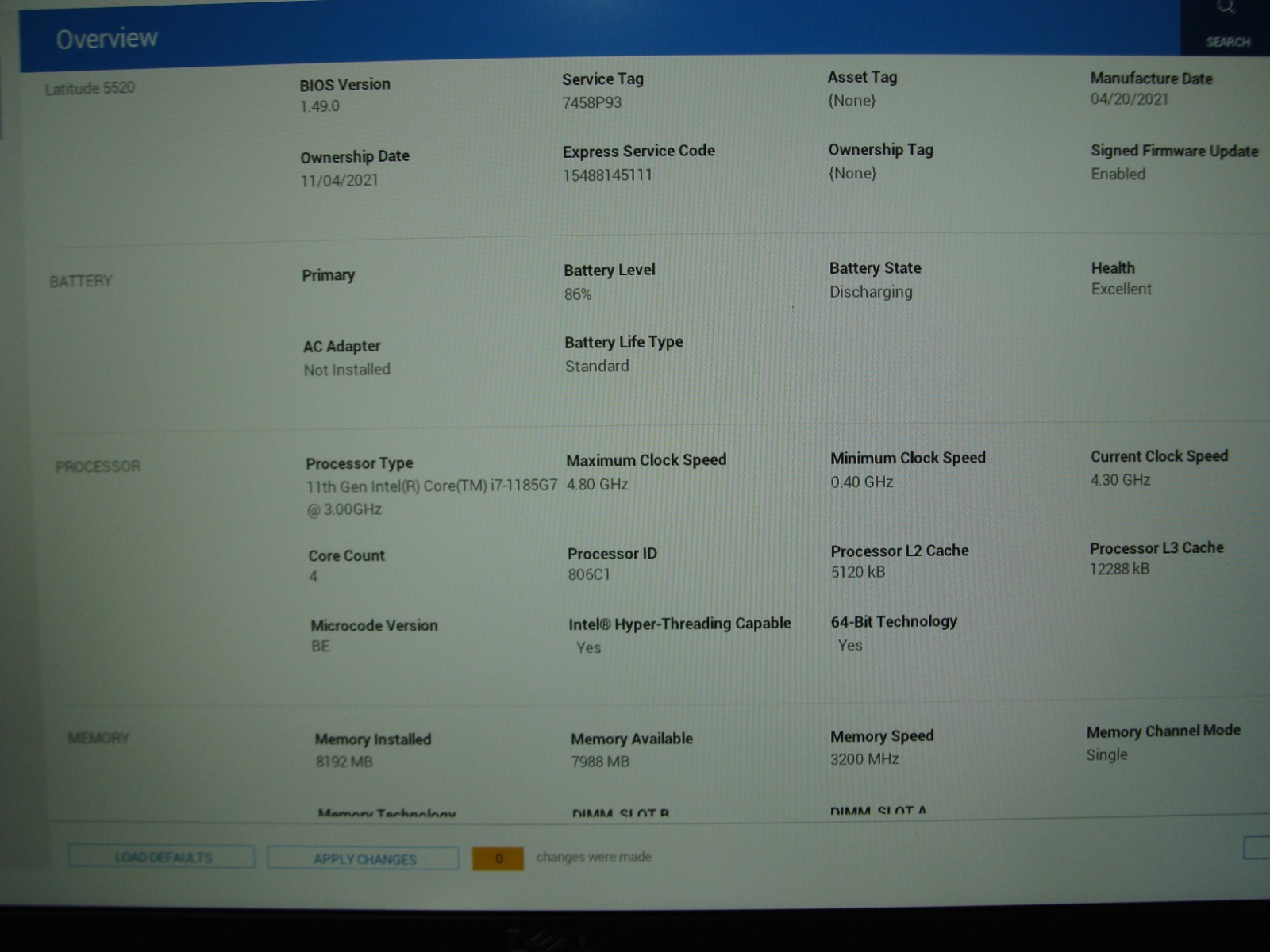The height and width of the screenshot is (952, 1270).
Task: Select the Overview header title
Action: [x=106, y=38]
